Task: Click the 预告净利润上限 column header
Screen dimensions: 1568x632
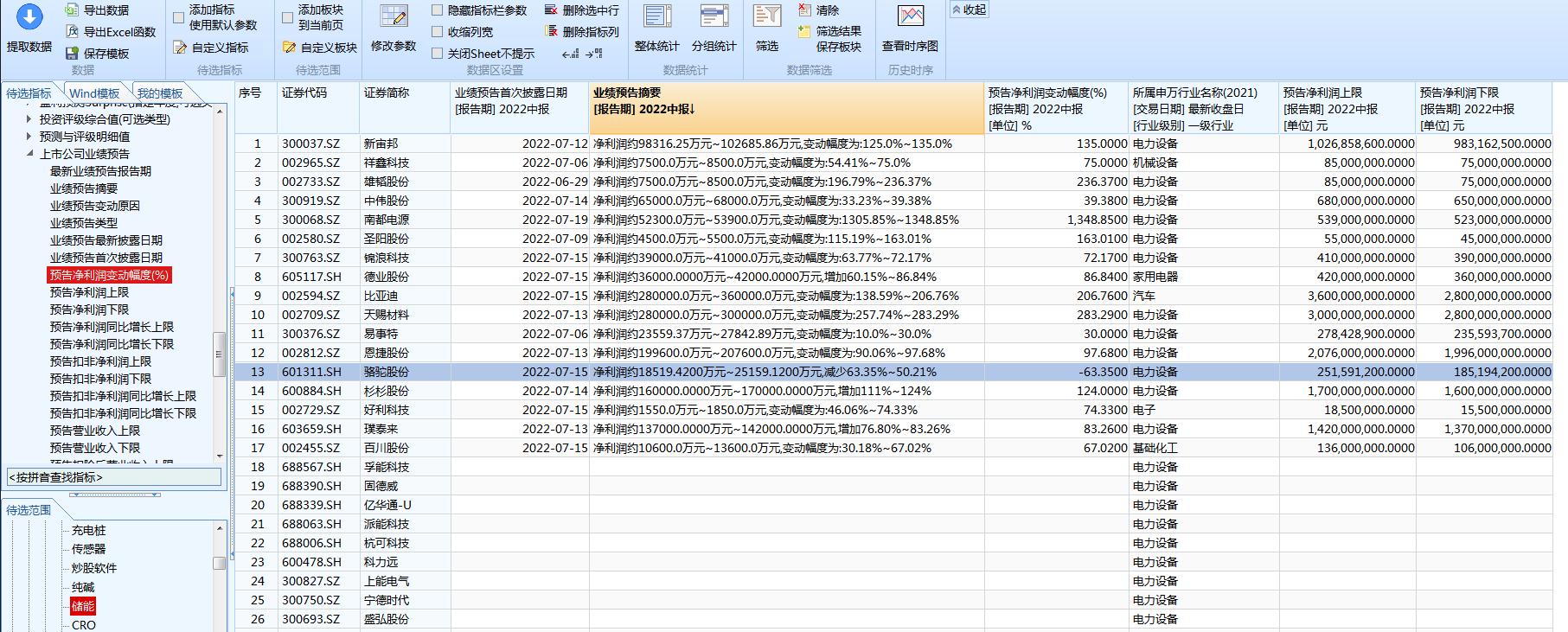Action: coord(1347,108)
